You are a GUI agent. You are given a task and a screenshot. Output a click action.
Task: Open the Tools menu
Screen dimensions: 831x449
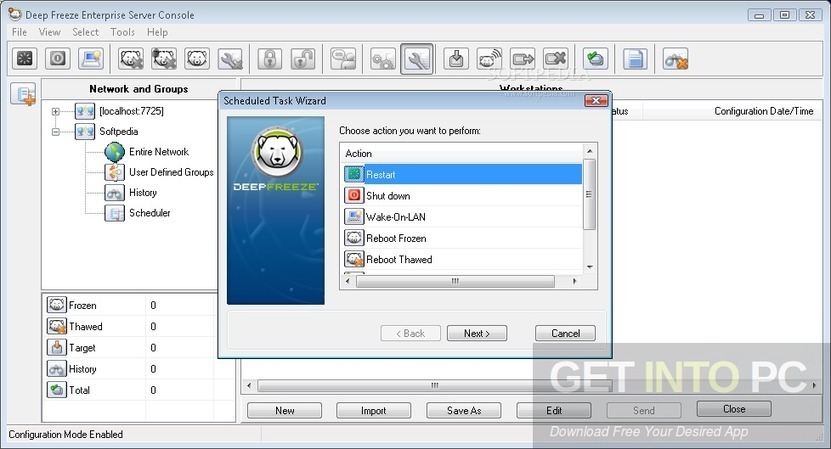(x=122, y=32)
